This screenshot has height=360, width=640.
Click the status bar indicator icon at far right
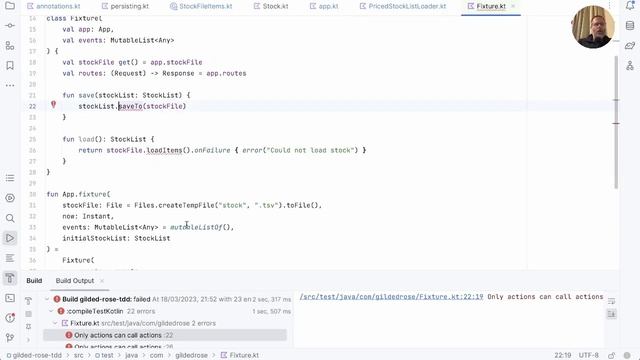click(627, 355)
